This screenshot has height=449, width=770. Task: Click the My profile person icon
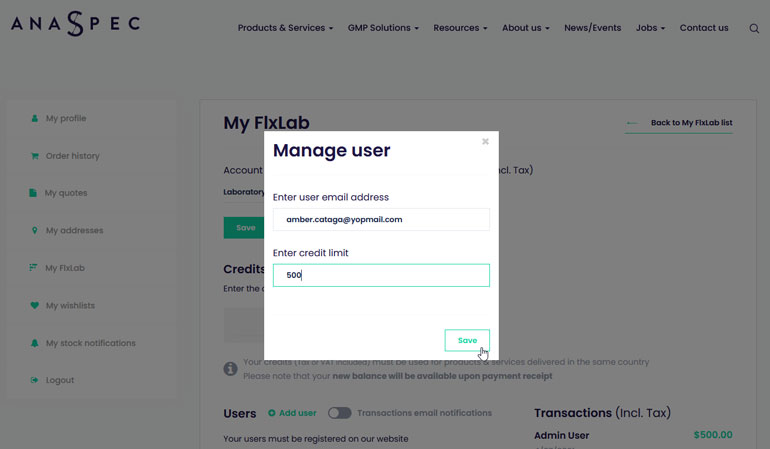click(34, 118)
